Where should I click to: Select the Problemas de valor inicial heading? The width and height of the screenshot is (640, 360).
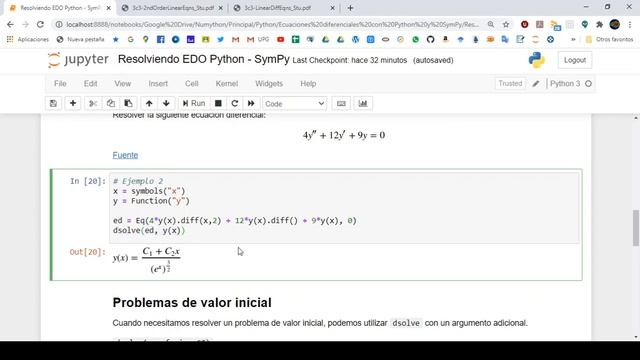(192, 302)
